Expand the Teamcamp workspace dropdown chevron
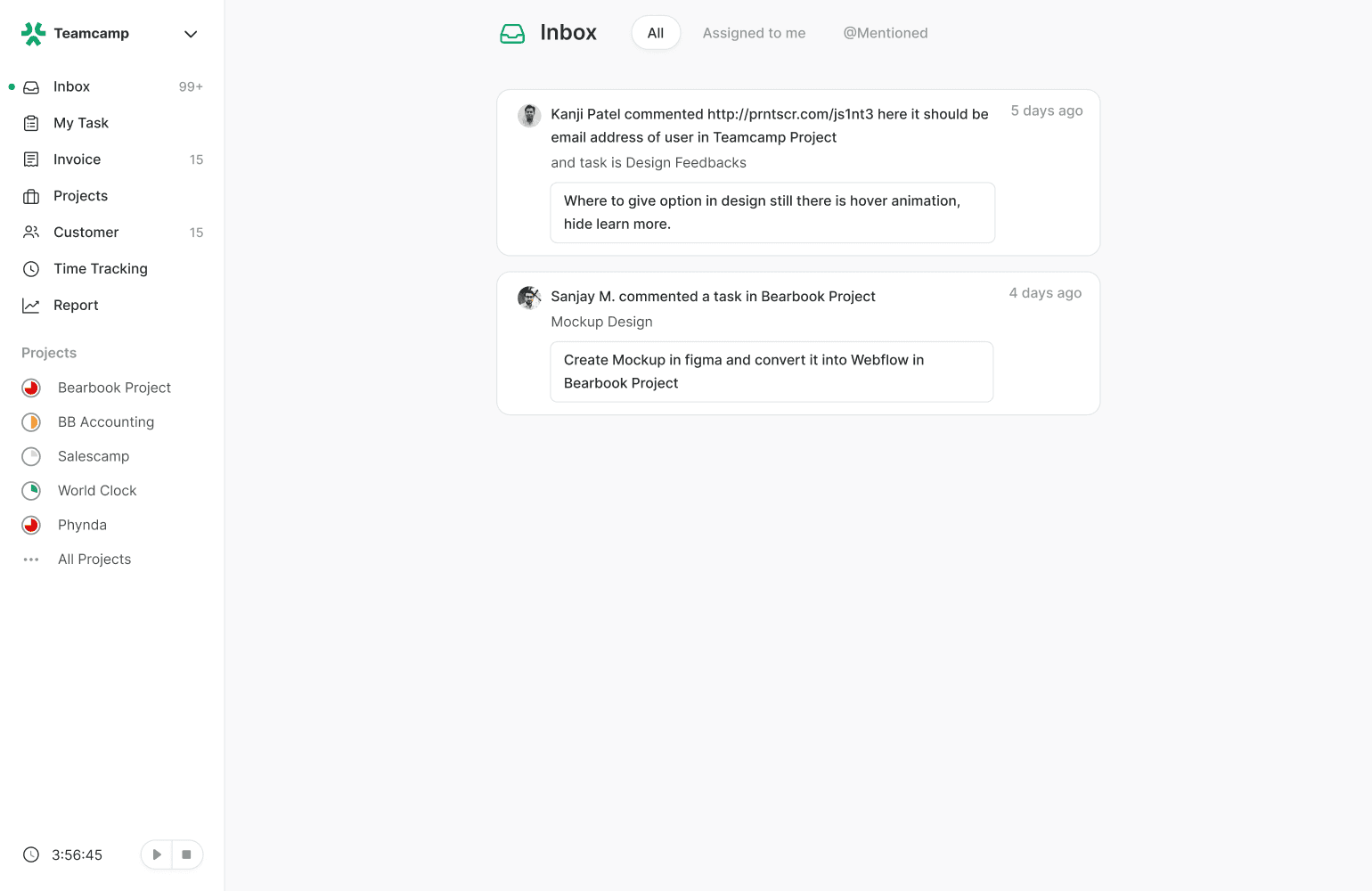This screenshot has width=1372, height=891. coord(191,34)
